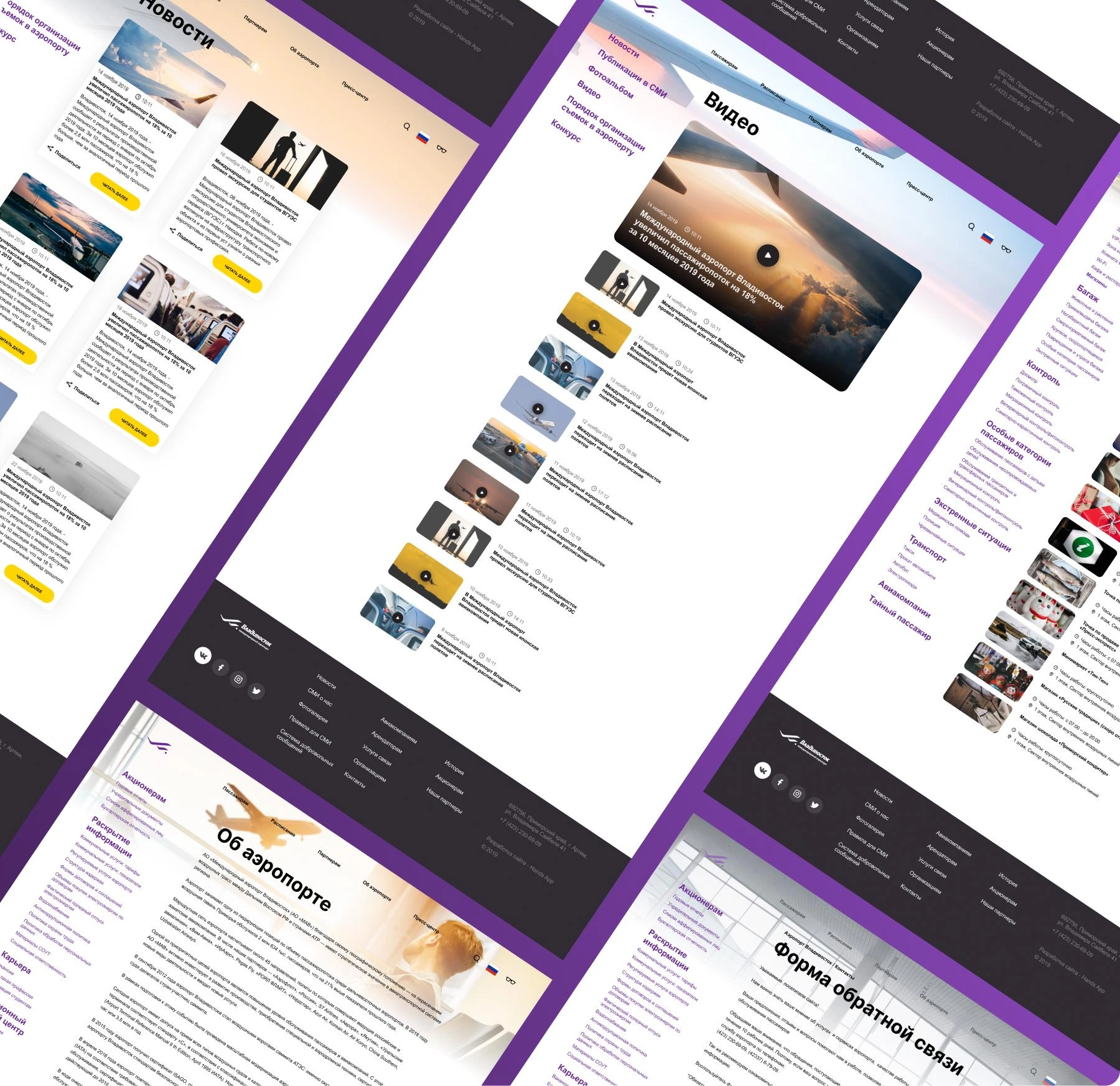Open VK icon in footer below Новости page
This screenshot has height=1086, width=1120.
pyautogui.click(x=202, y=655)
